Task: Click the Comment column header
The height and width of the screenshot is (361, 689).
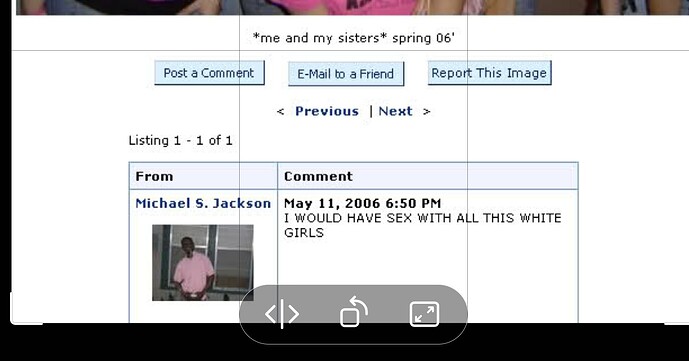Action: (x=318, y=177)
